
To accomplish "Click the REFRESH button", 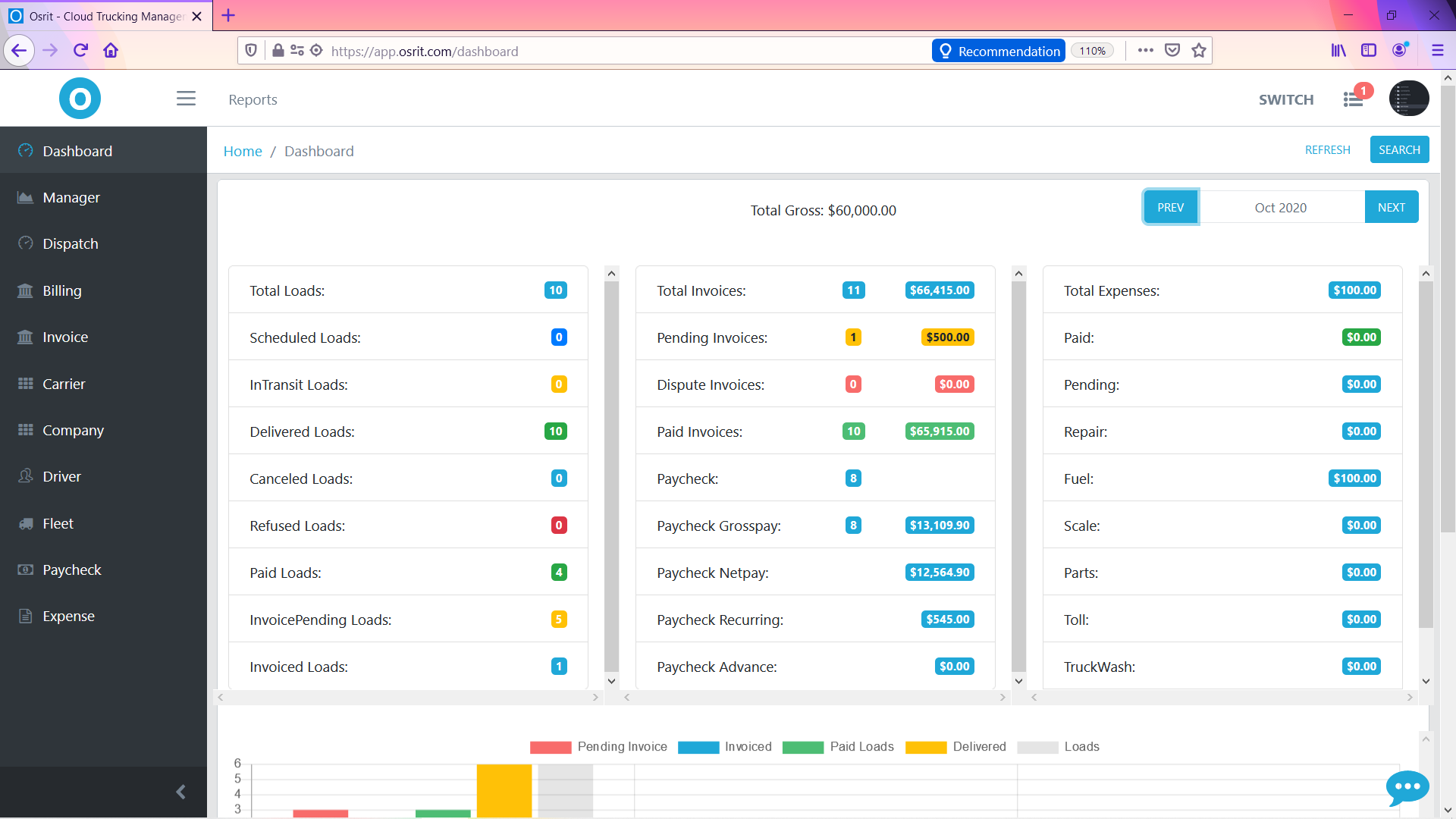I will click(1327, 149).
